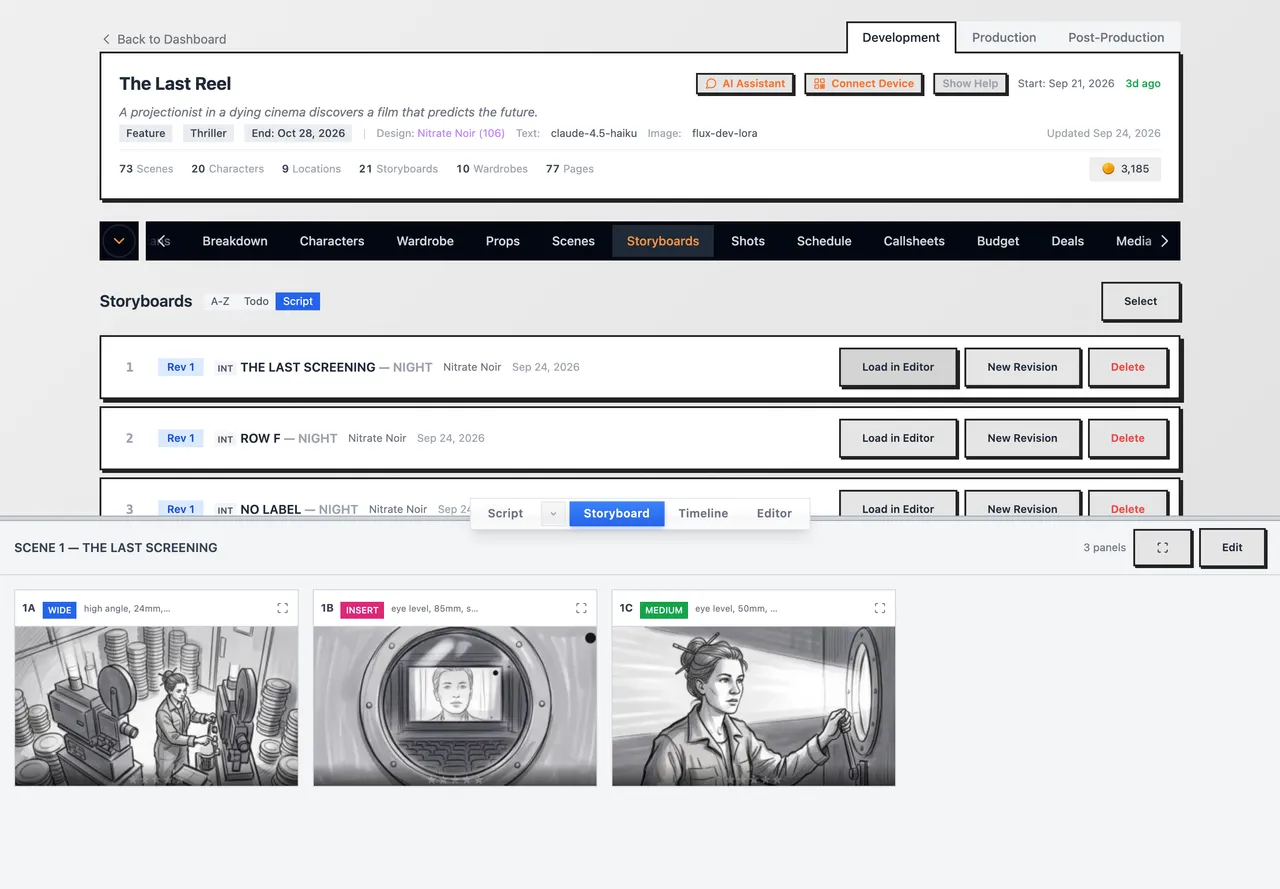The height and width of the screenshot is (889, 1280).
Task: Open fullscreen view for Scene 1 storyboard
Action: (1162, 547)
